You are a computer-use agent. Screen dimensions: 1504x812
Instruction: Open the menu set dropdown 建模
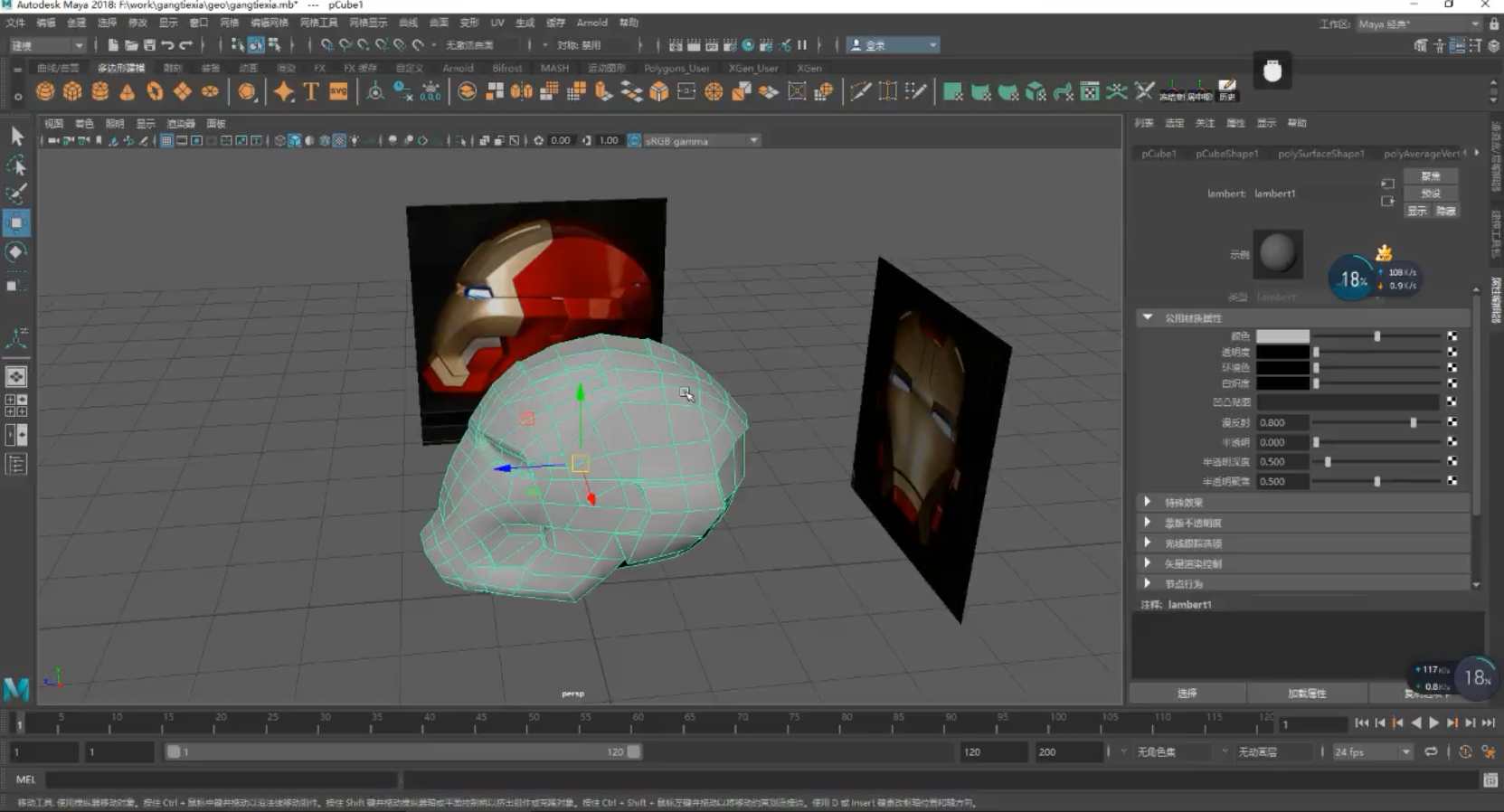pyautogui.click(x=47, y=45)
